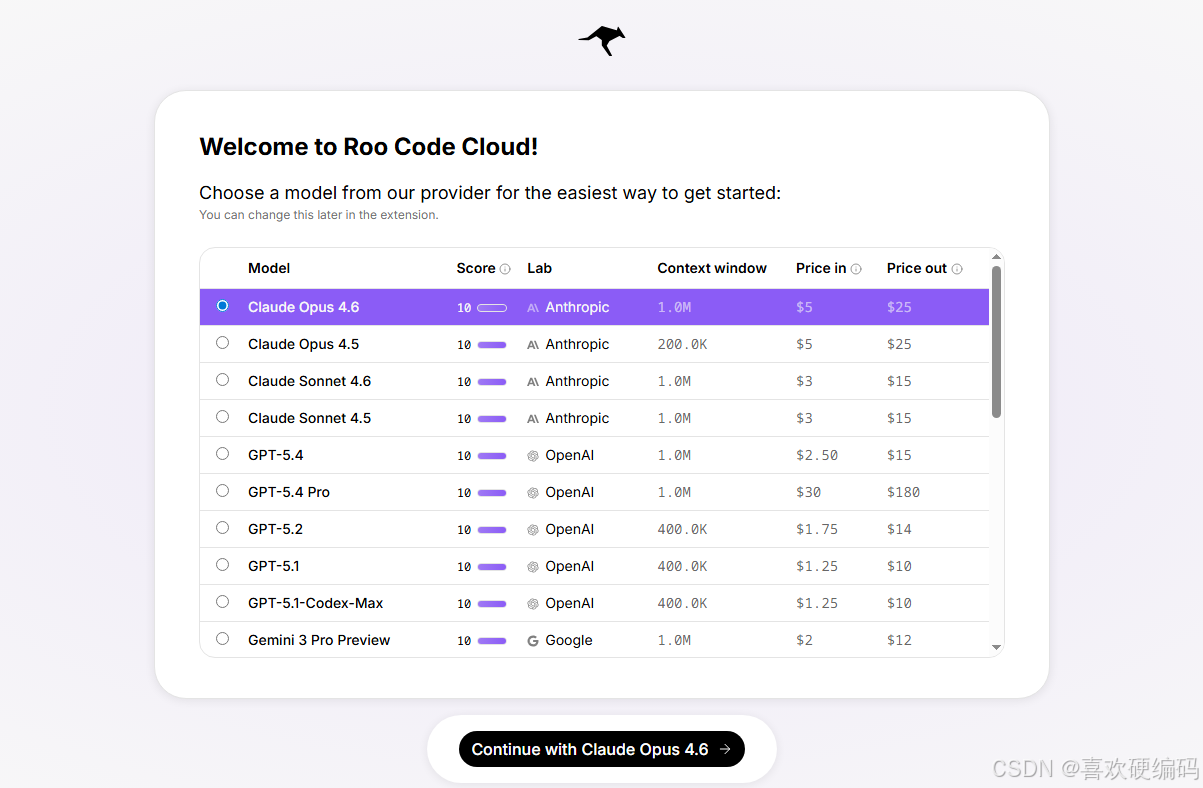Click the score bar for Claude Opus 4.6

pos(492,308)
